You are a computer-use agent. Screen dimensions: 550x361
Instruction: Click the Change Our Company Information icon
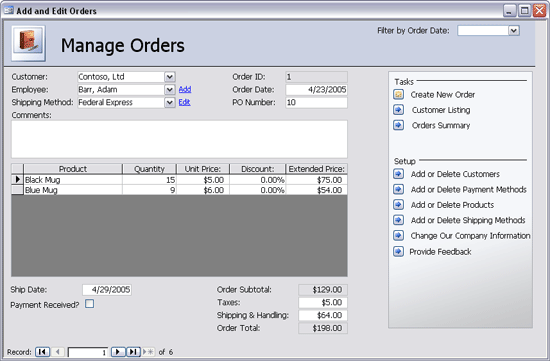398,235
